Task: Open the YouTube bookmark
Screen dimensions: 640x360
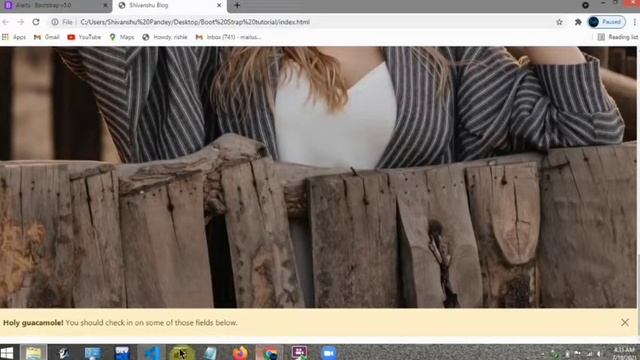Action: (x=84, y=37)
